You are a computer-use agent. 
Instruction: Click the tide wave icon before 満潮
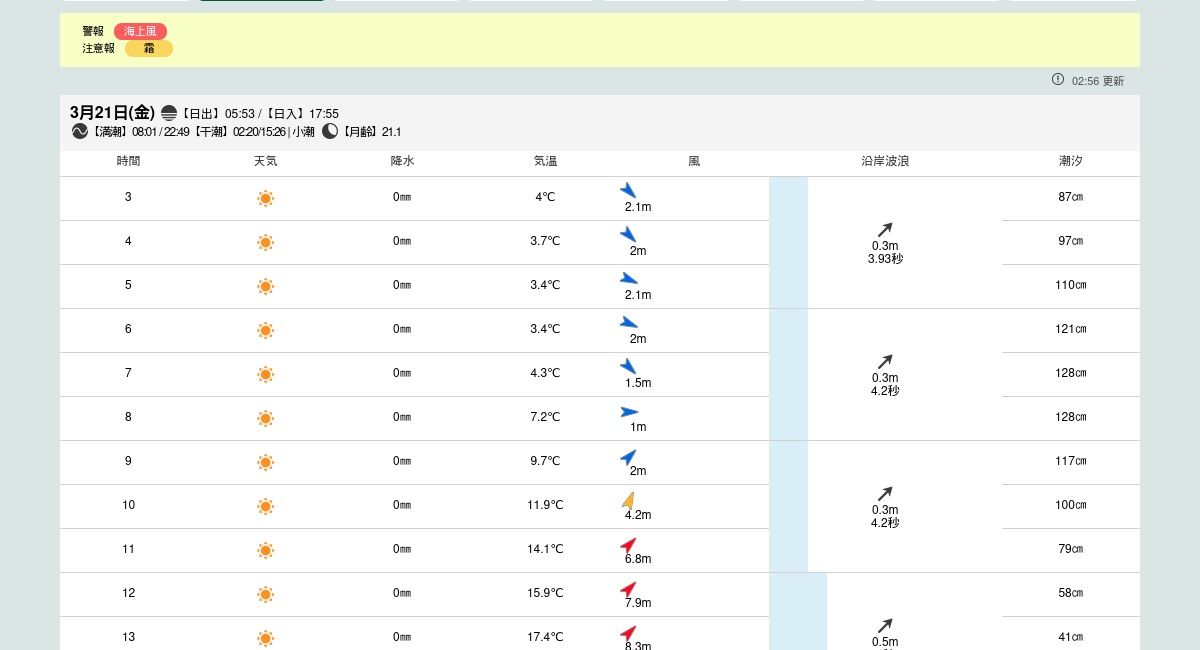pyautogui.click(x=80, y=131)
